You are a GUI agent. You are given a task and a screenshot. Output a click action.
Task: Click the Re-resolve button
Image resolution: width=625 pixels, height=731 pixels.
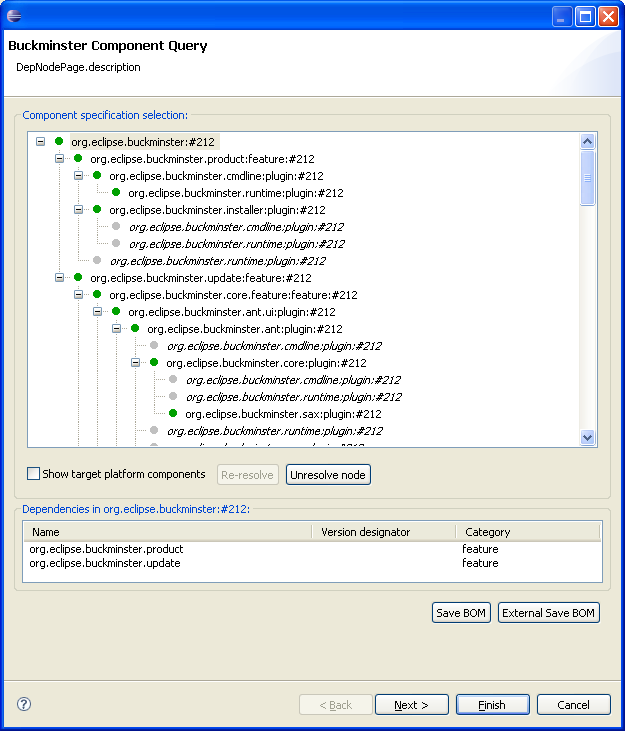pyautogui.click(x=247, y=475)
